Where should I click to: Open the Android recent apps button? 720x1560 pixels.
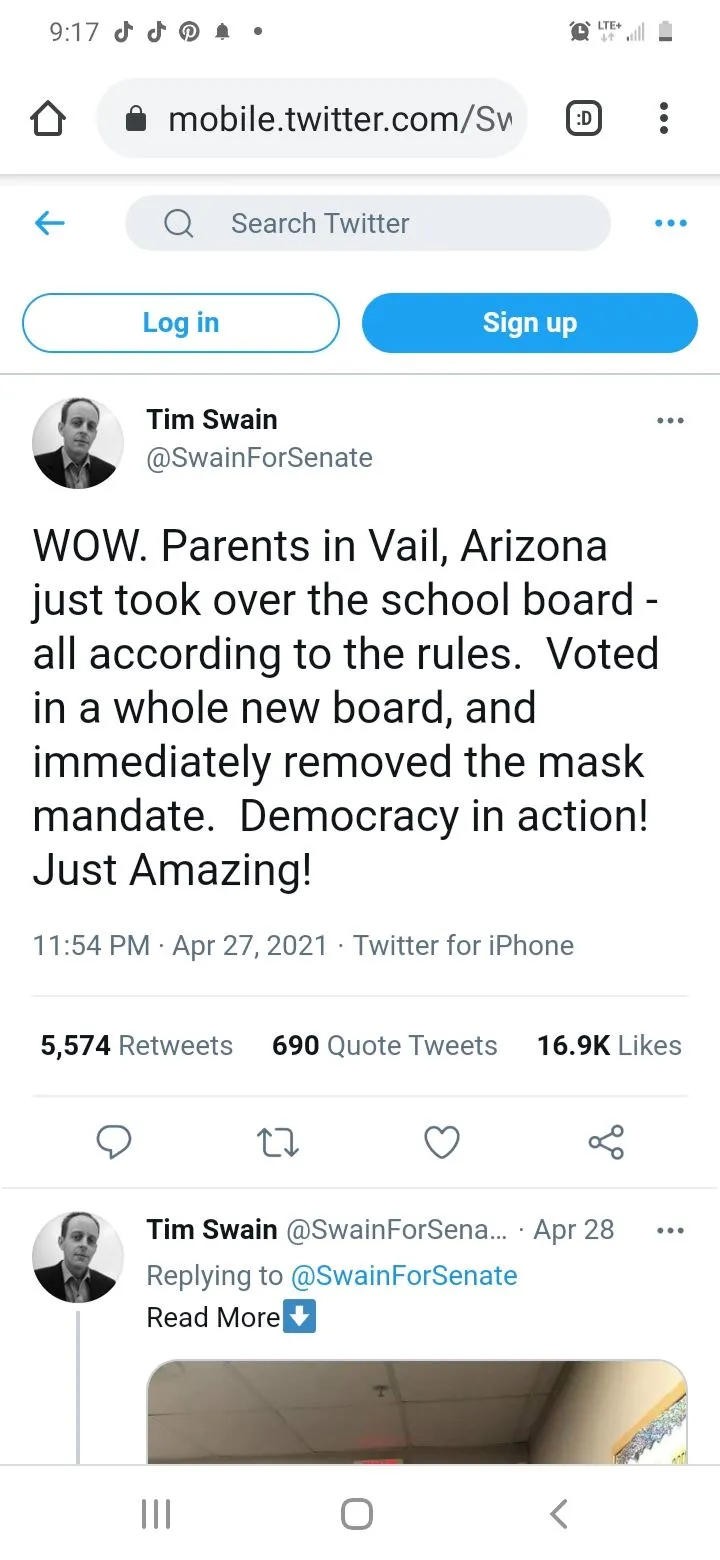[156, 1513]
